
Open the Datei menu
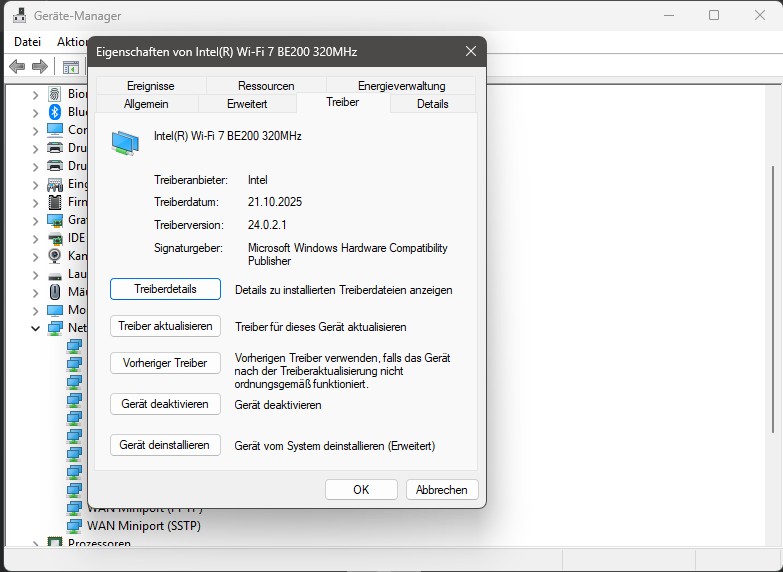[27, 41]
